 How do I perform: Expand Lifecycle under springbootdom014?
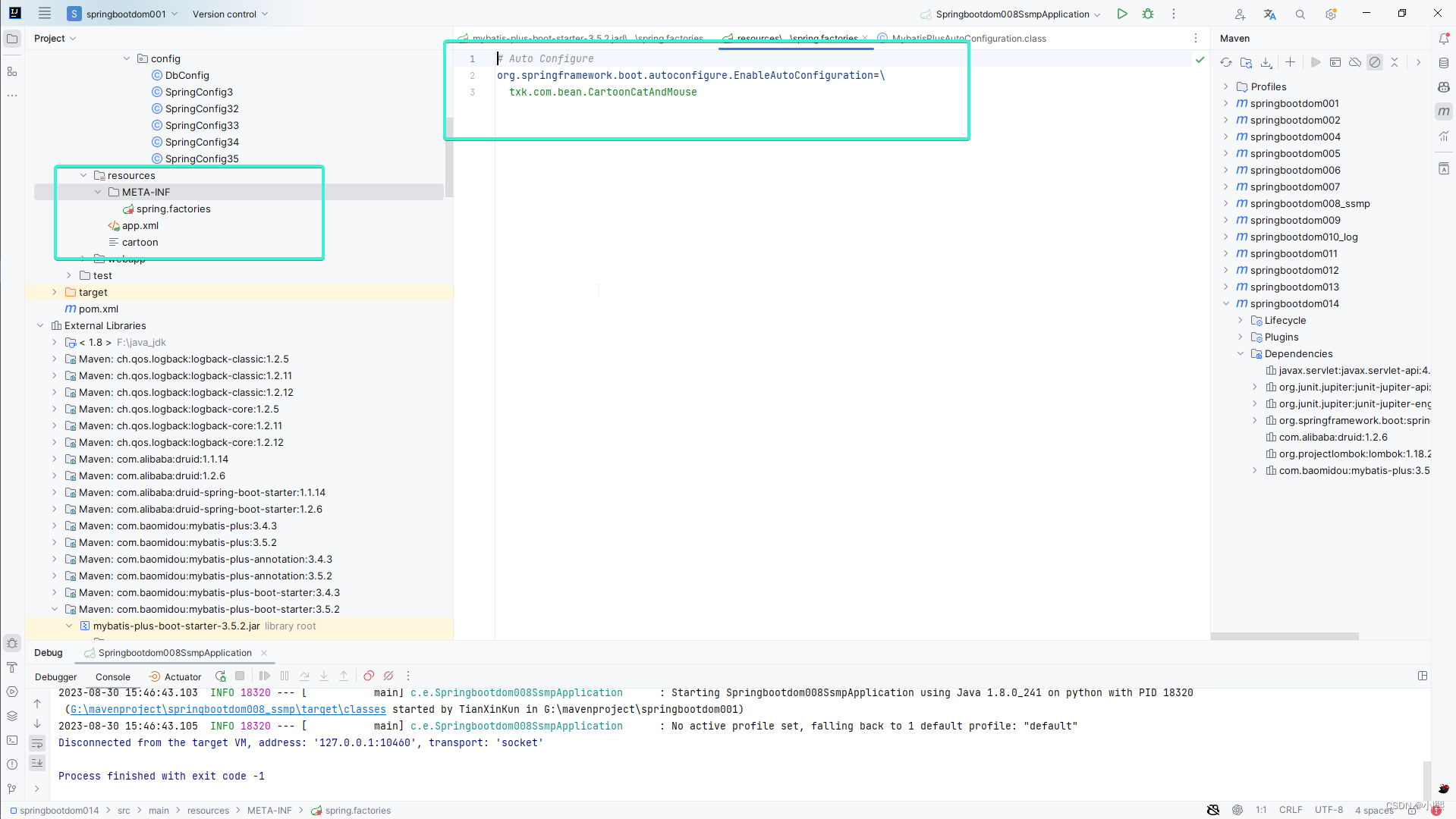[x=1241, y=320]
